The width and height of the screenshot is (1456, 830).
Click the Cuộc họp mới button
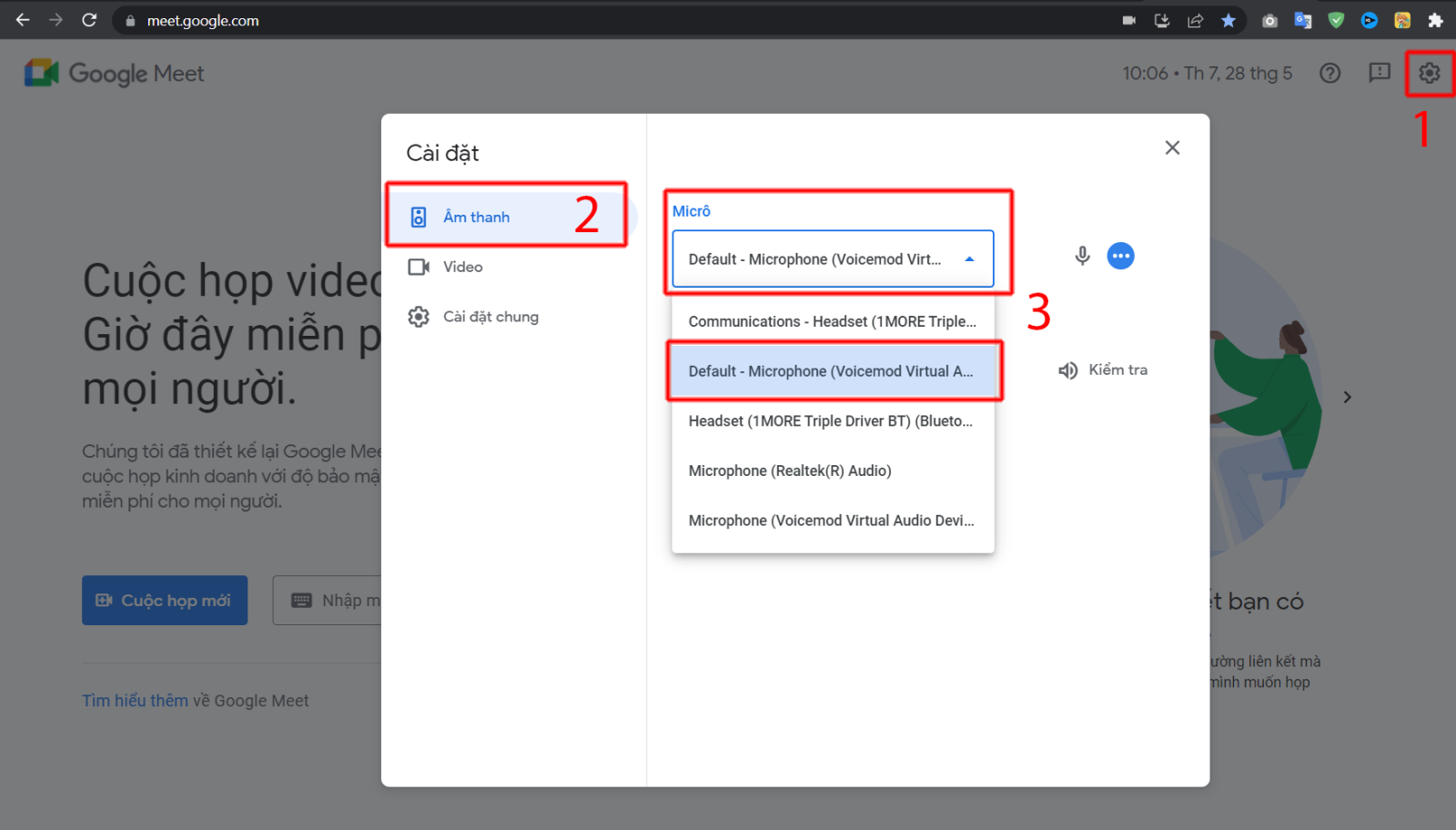click(x=164, y=600)
